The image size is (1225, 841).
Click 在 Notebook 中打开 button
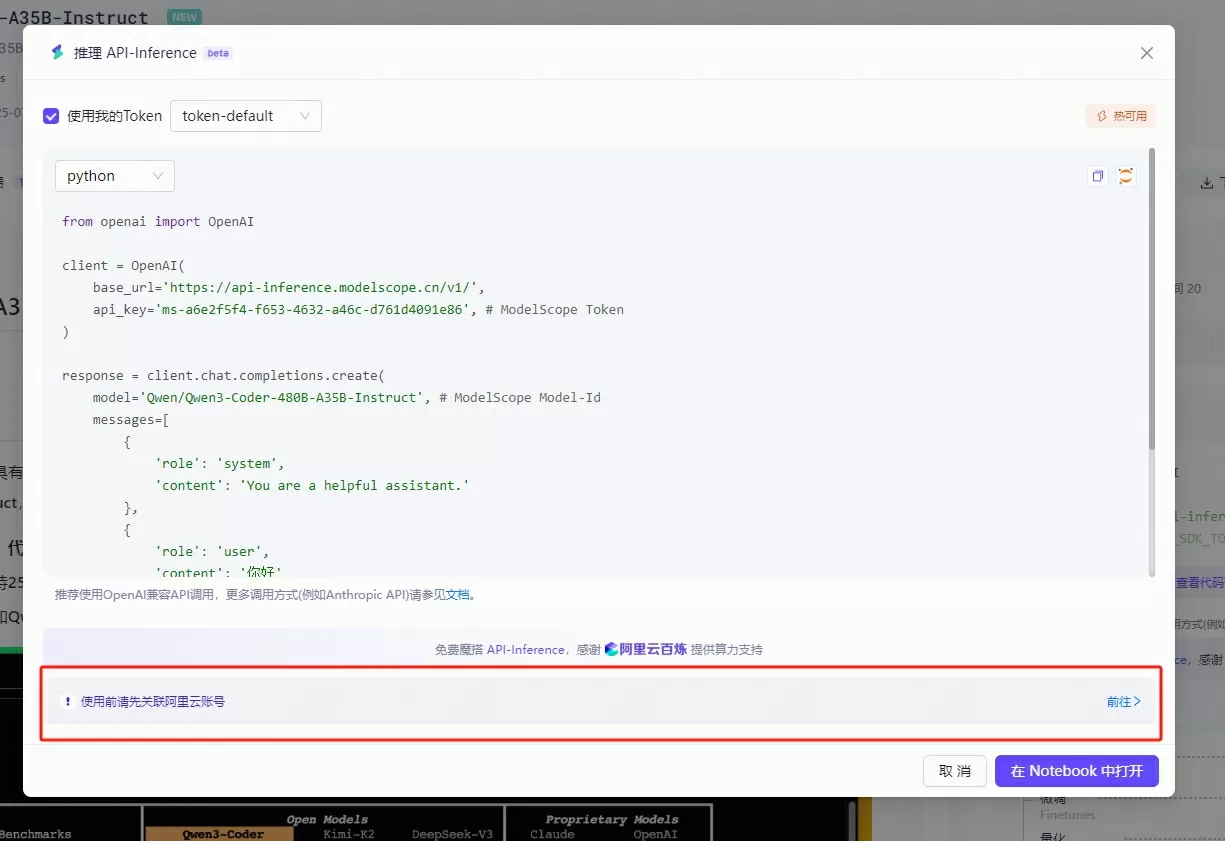[1077, 771]
